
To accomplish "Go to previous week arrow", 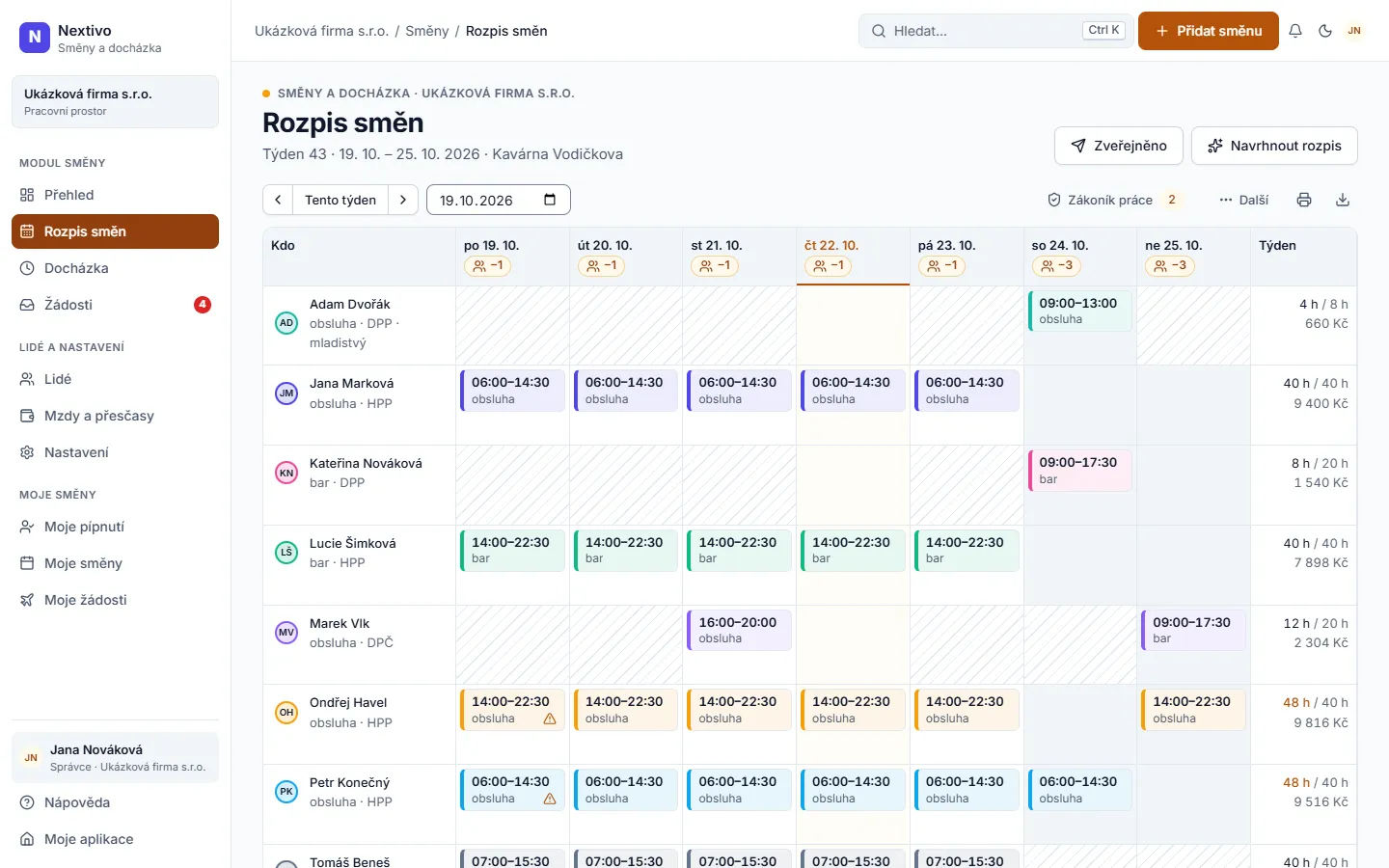I will click(278, 200).
